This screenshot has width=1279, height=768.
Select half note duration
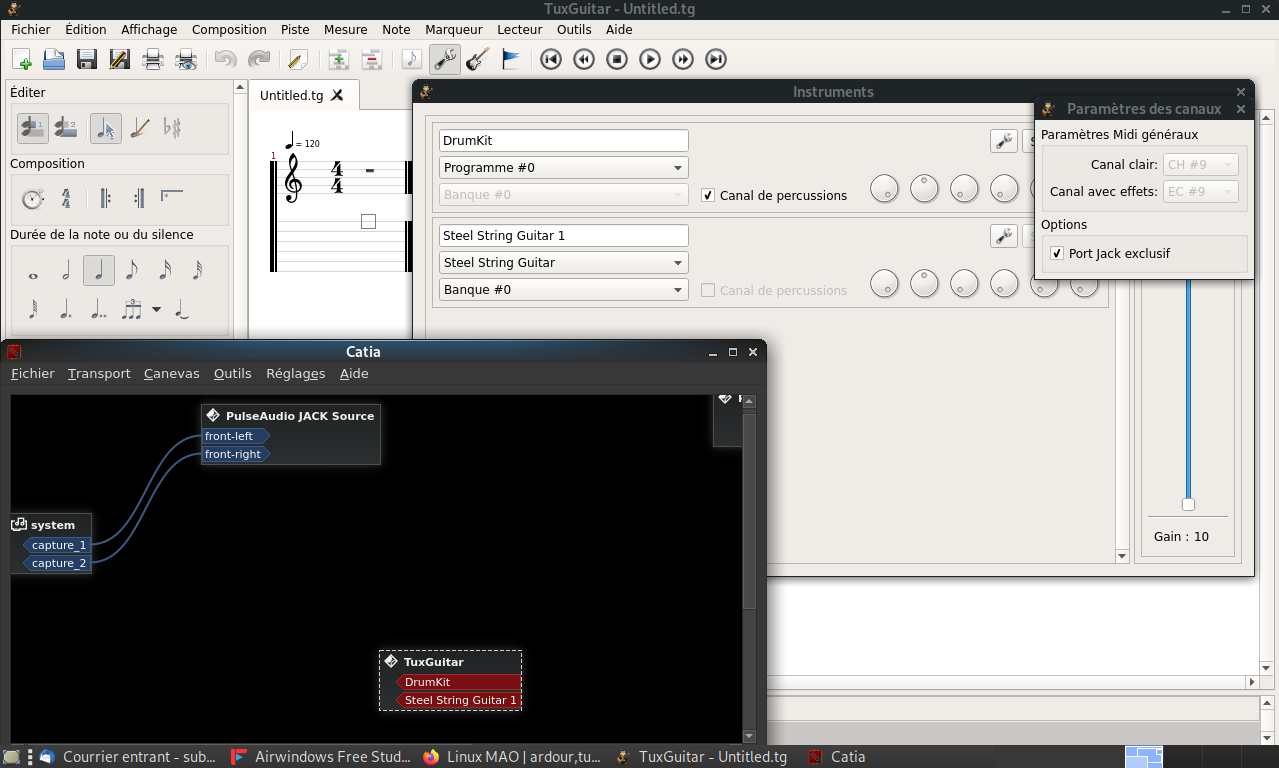click(66, 270)
